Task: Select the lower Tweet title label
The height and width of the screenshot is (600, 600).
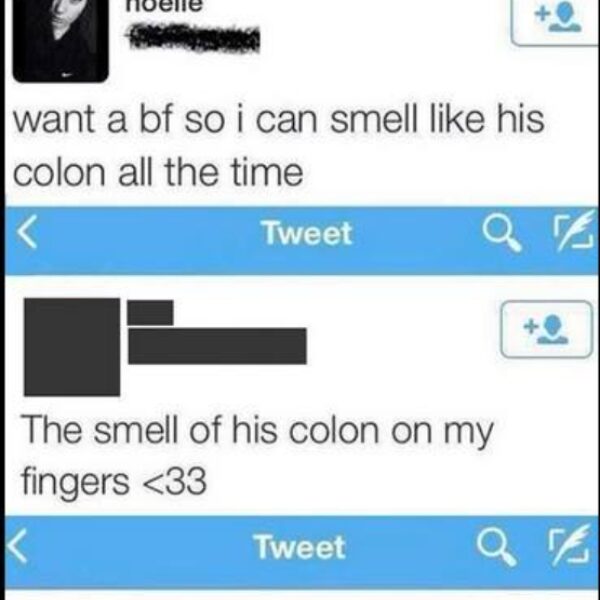Action: click(300, 547)
